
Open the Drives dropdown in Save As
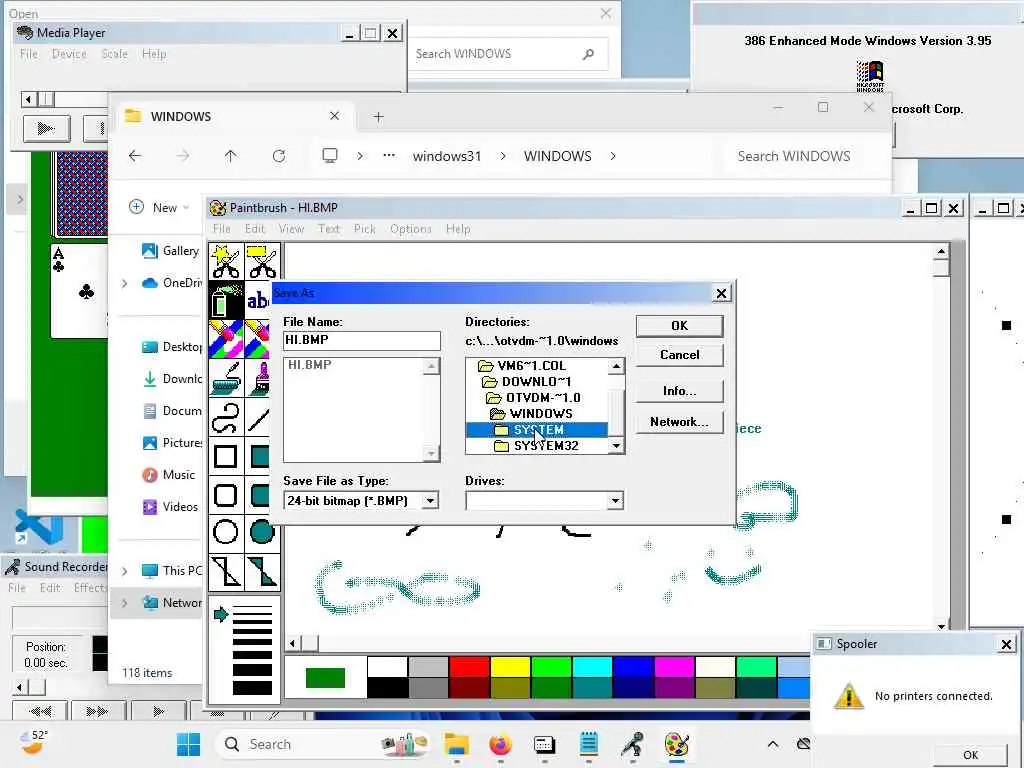coord(615,501)
